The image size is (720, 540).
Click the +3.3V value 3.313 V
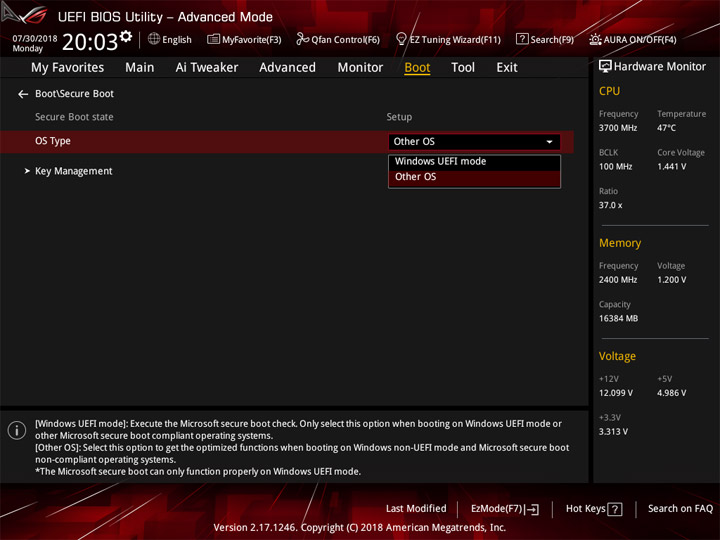(613, 431)
